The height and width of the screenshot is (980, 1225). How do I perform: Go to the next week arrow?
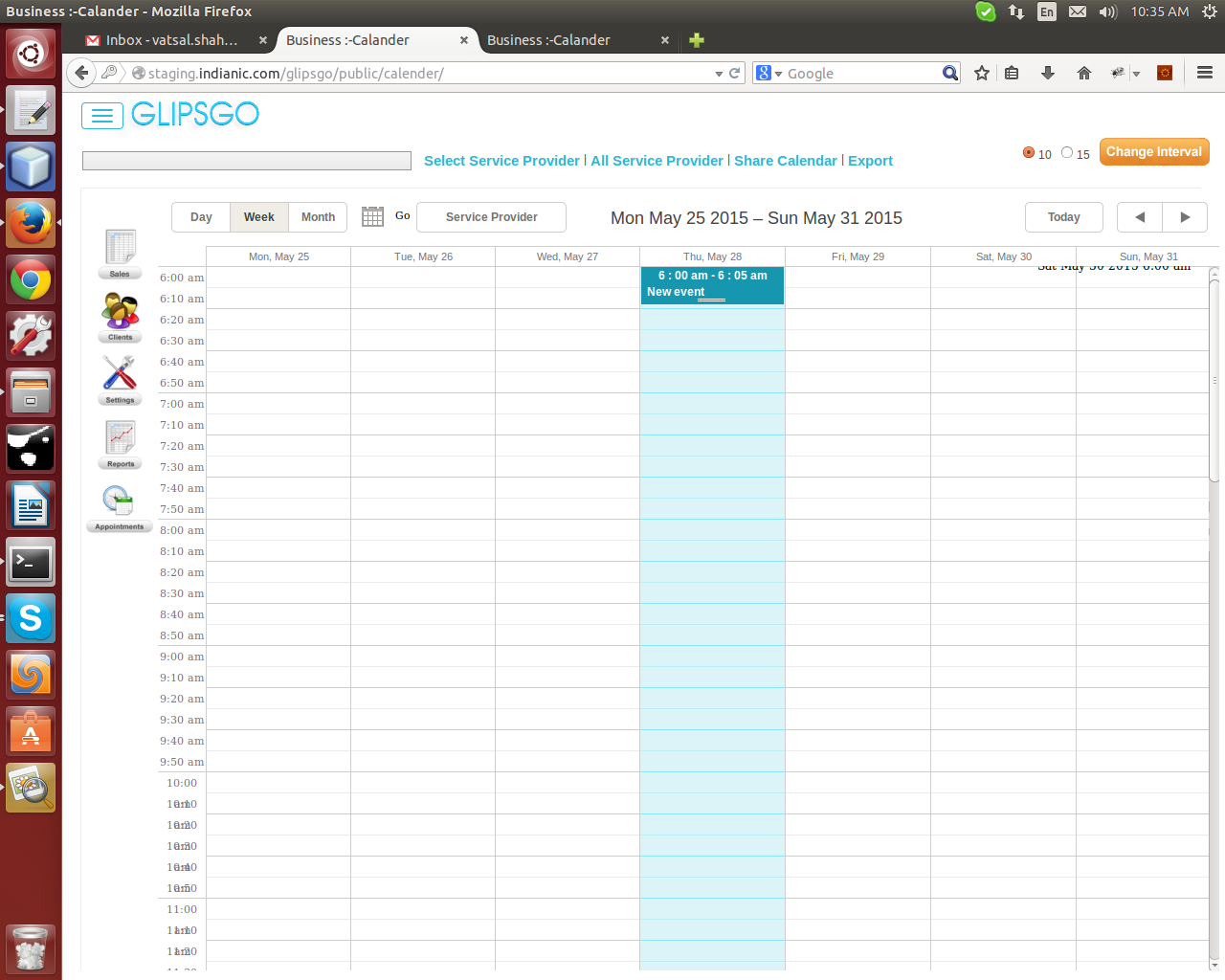tap(1185, 217)
